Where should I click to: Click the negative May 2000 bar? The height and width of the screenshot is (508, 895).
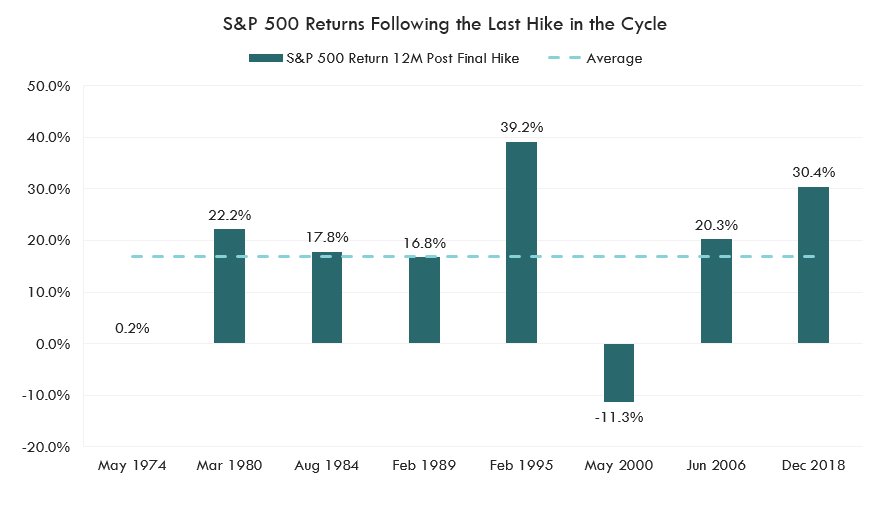[618, 372]
